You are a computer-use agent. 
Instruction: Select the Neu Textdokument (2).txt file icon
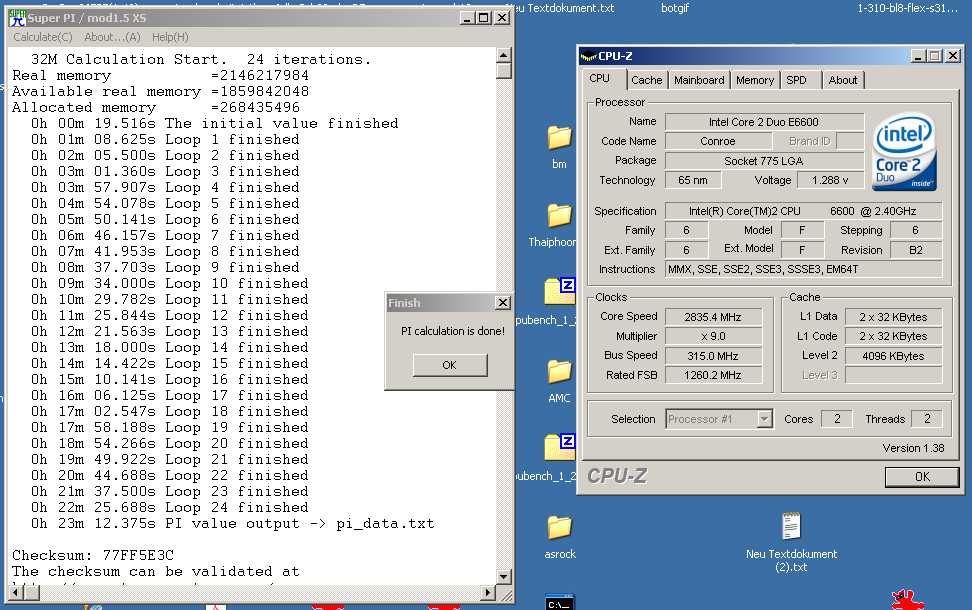point(791,526)
